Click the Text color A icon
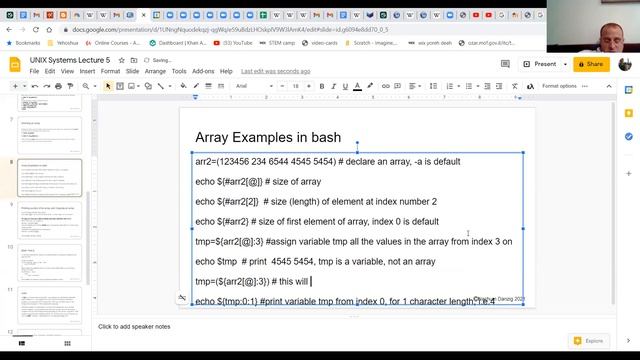This screenshot has width=640, height=360. [358, 86]
